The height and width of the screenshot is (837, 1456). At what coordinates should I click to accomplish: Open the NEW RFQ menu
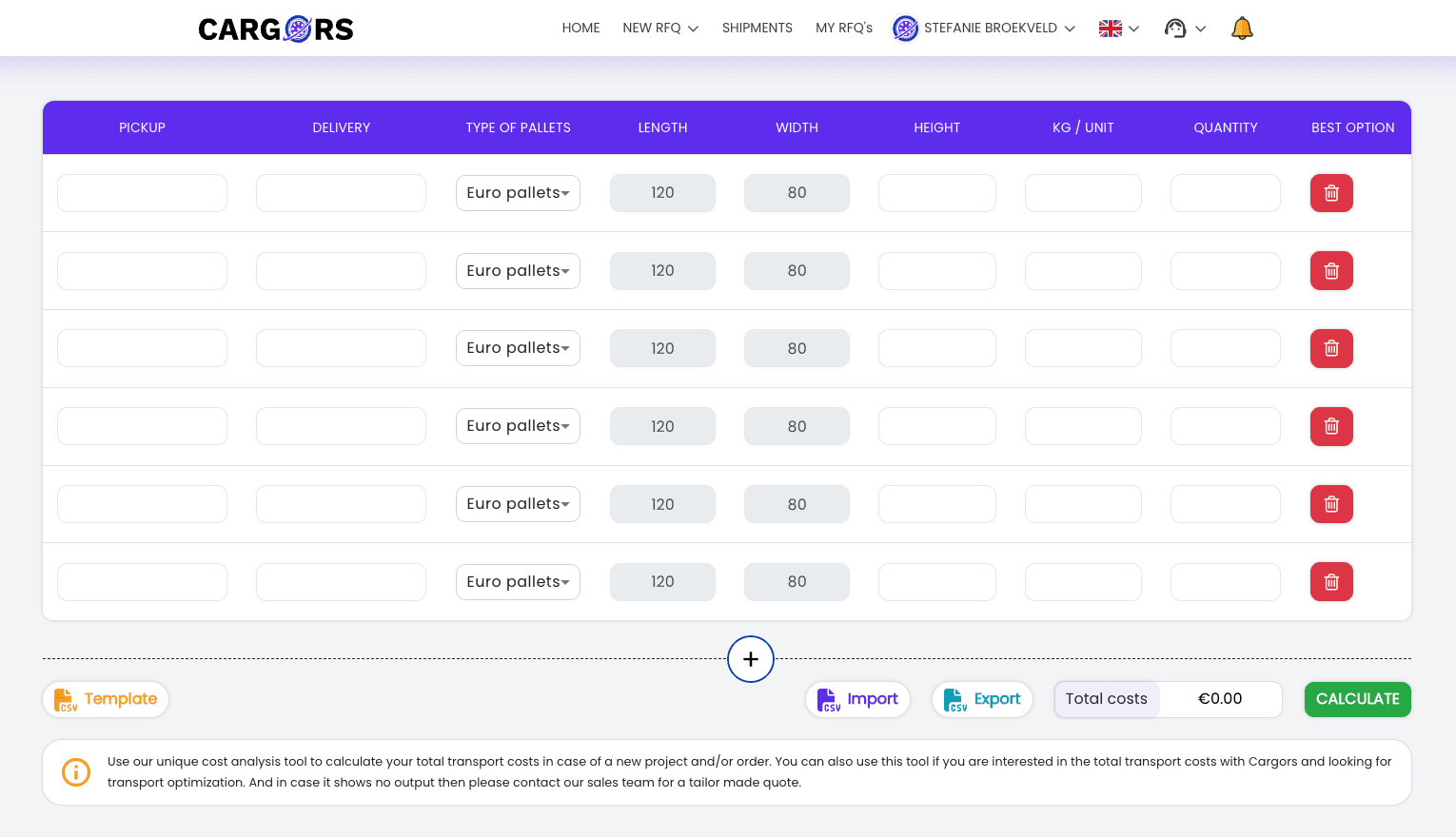[x=660, y=28]
